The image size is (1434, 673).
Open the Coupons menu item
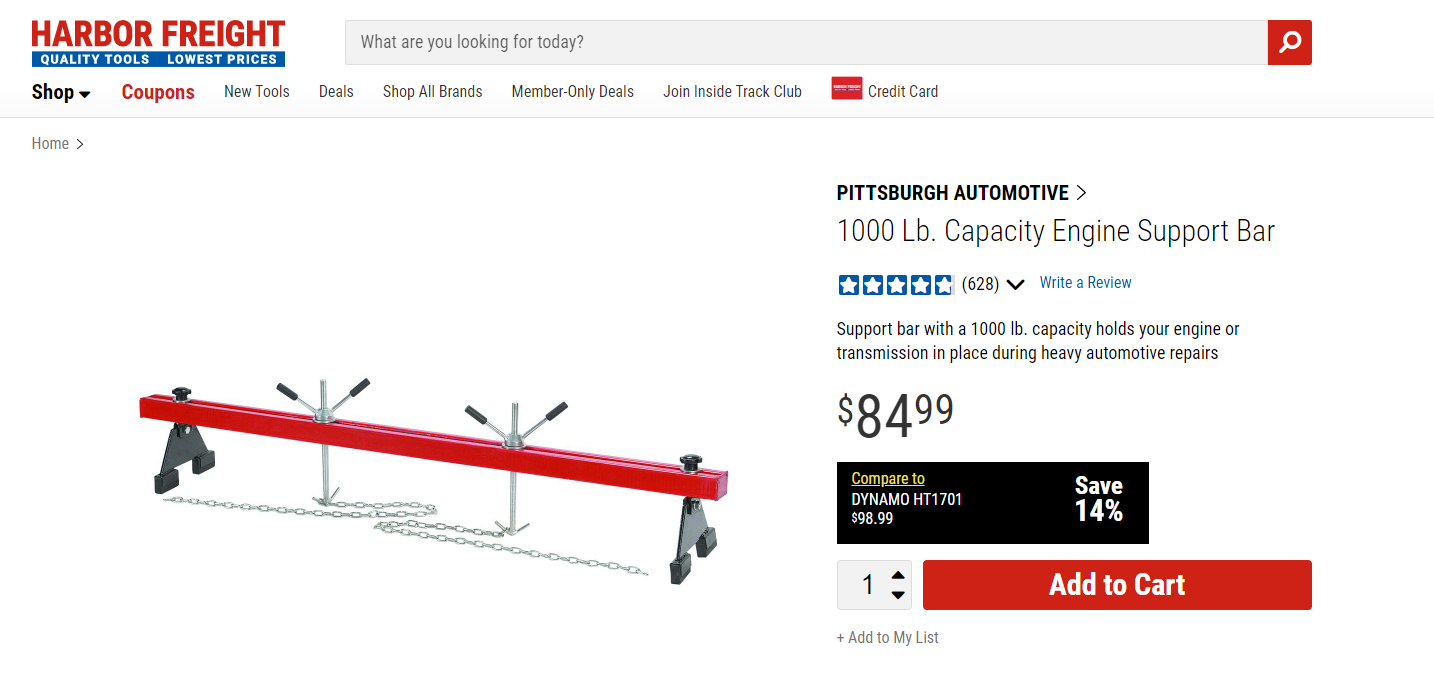158,92
